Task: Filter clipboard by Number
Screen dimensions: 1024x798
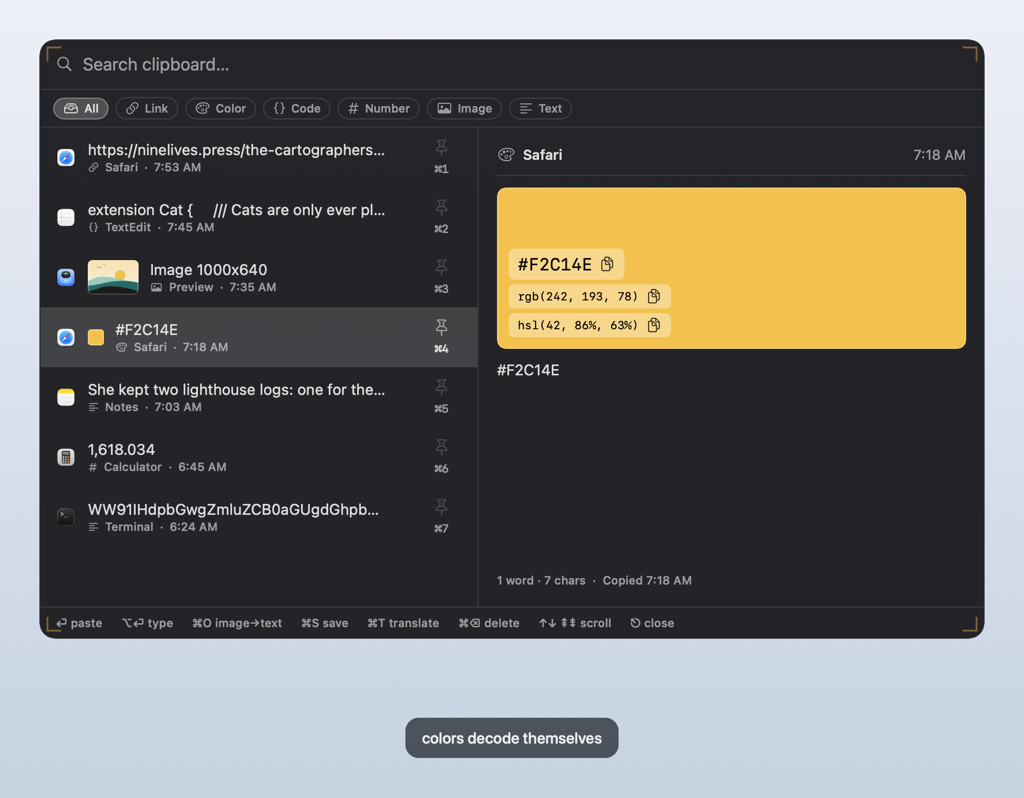Action: pyautogui.click(x=379, y=108)
